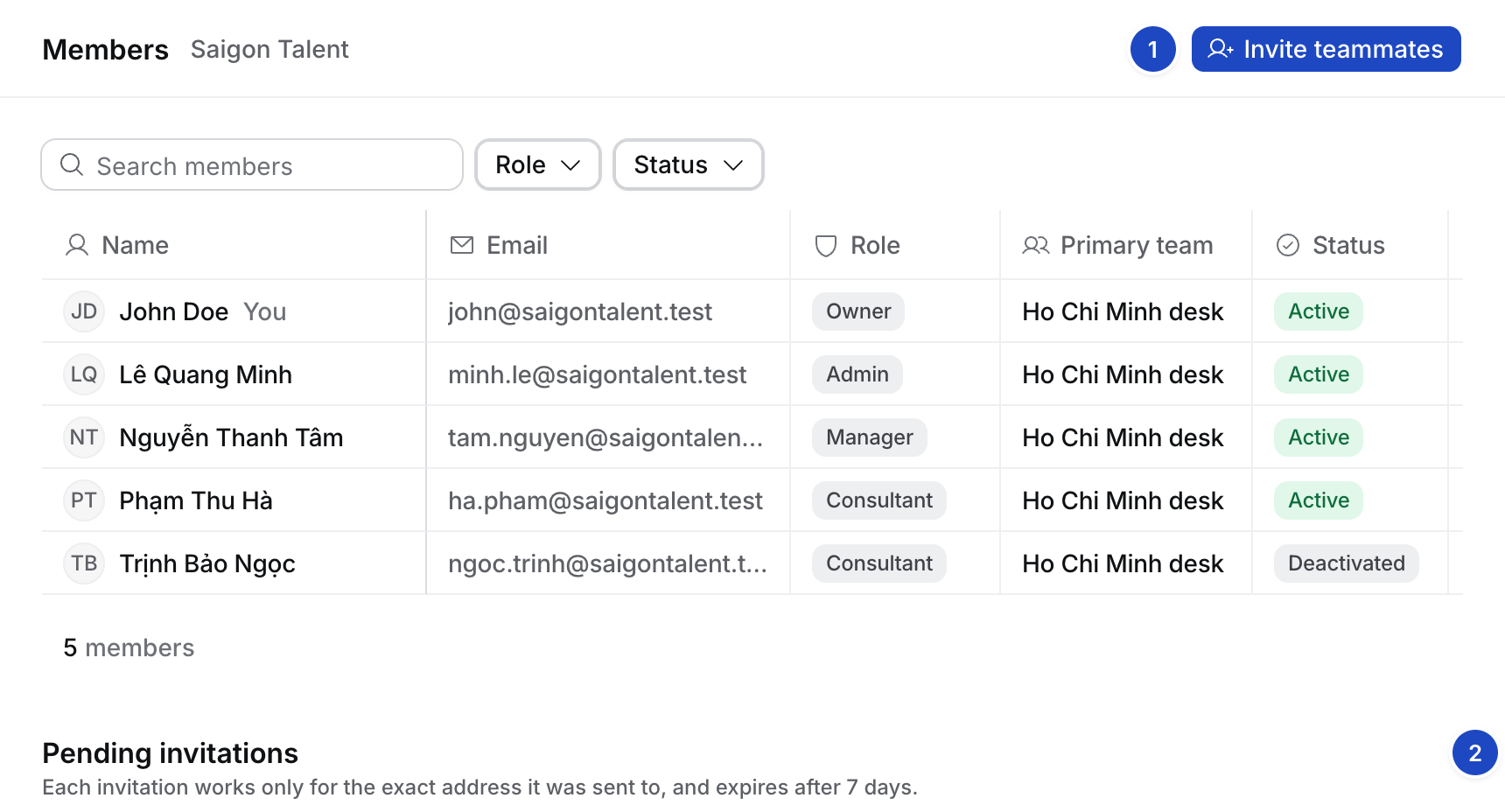Viewport: 1505px width, 812px height.
Task: Click the check-circle icon in Status header
Action: coord(1288,245)
